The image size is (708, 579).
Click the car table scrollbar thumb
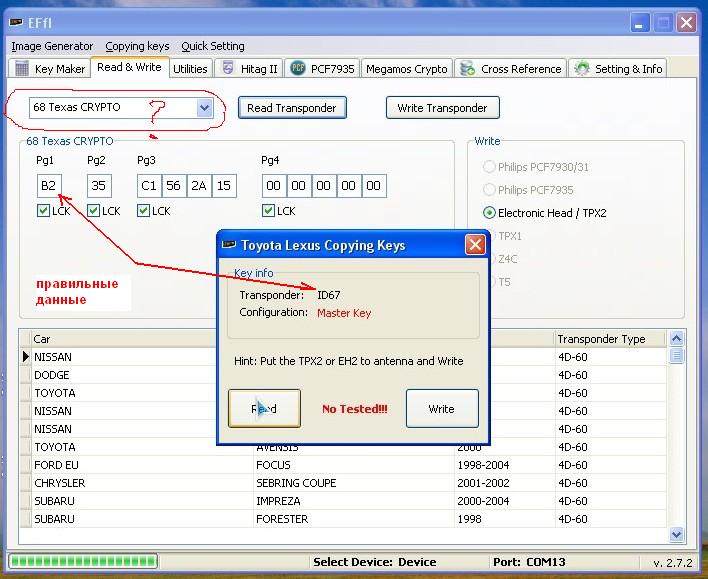click(676, 355)
